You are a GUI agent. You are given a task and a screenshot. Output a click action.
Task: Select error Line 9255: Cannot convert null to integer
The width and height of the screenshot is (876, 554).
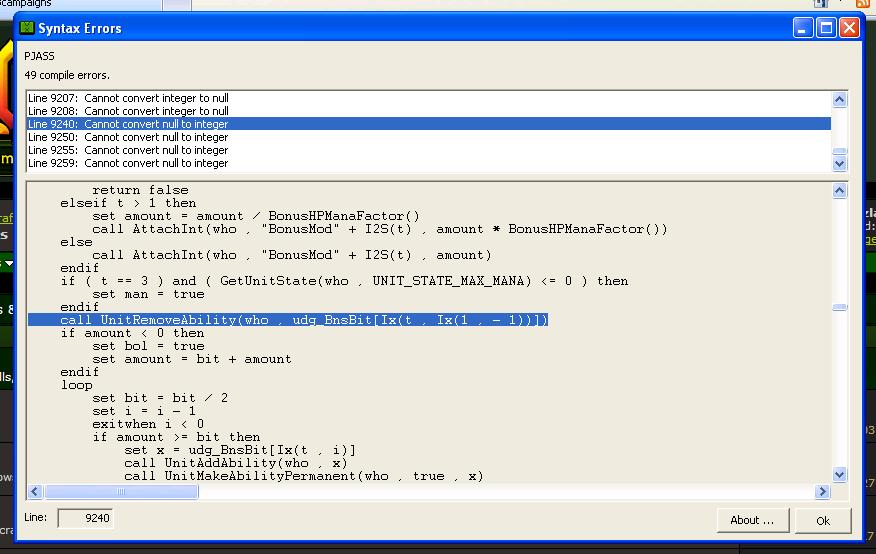(x=429, y=150)
